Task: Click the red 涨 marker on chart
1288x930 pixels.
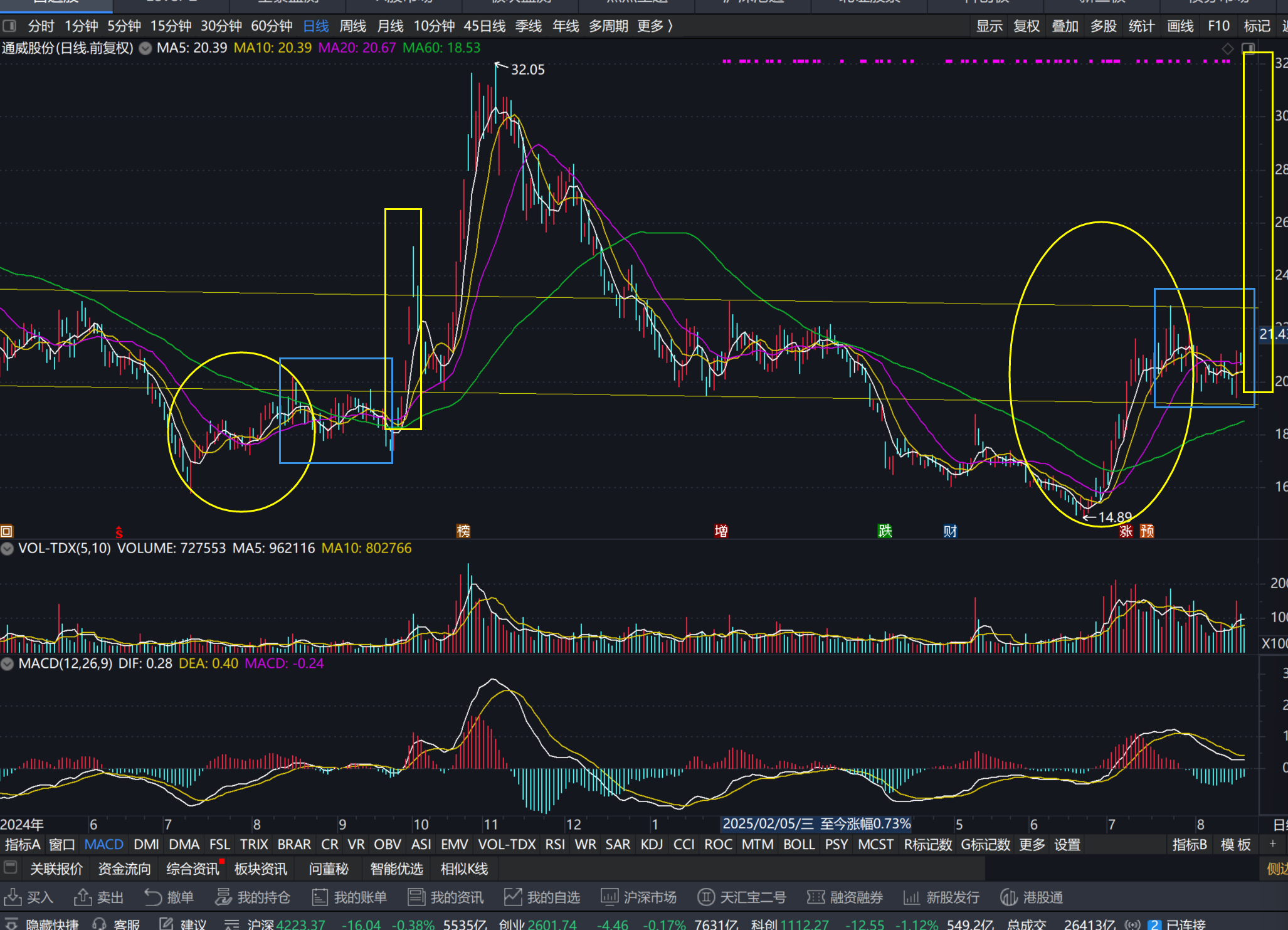Action: (1126, 531)
